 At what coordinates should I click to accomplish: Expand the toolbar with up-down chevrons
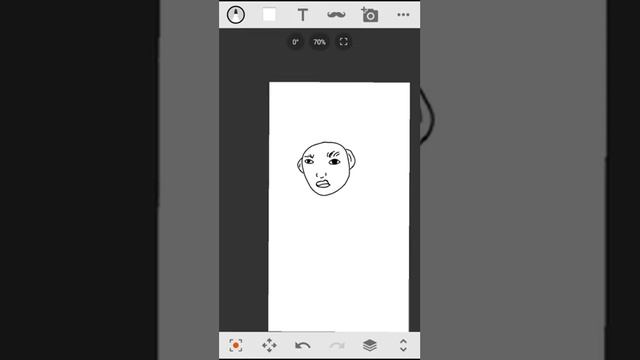coord(403,345)
